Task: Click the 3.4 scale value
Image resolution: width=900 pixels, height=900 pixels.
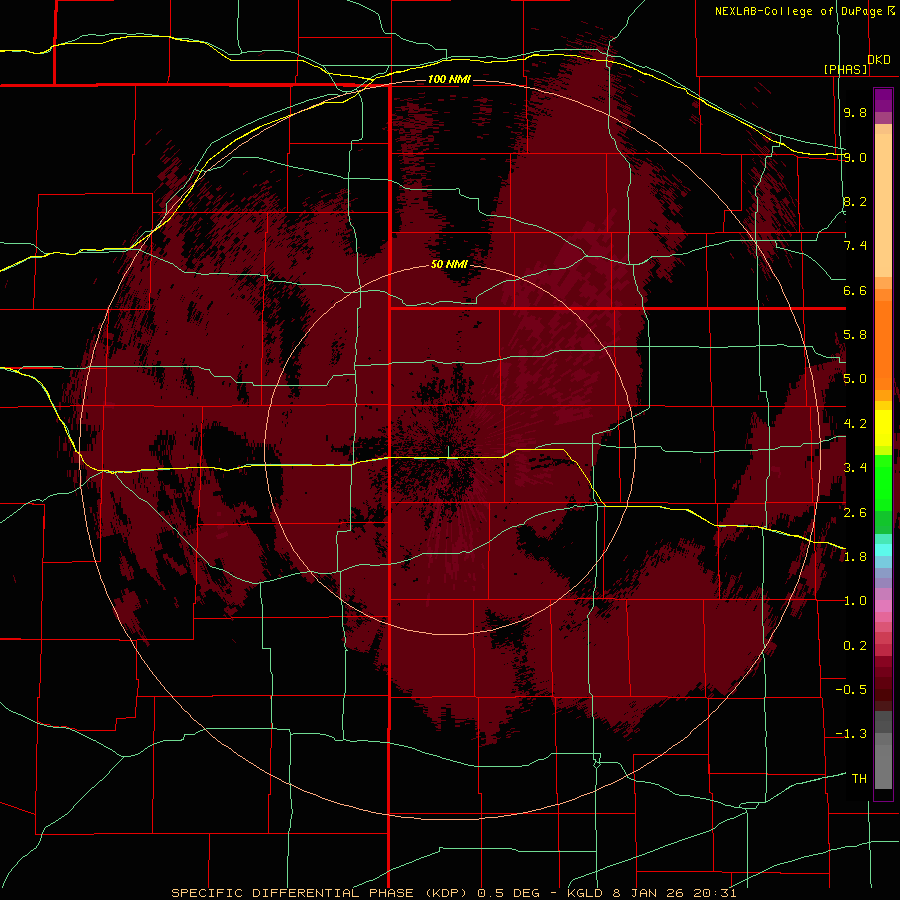Action: pyautogui.click(x=855, y=468)
